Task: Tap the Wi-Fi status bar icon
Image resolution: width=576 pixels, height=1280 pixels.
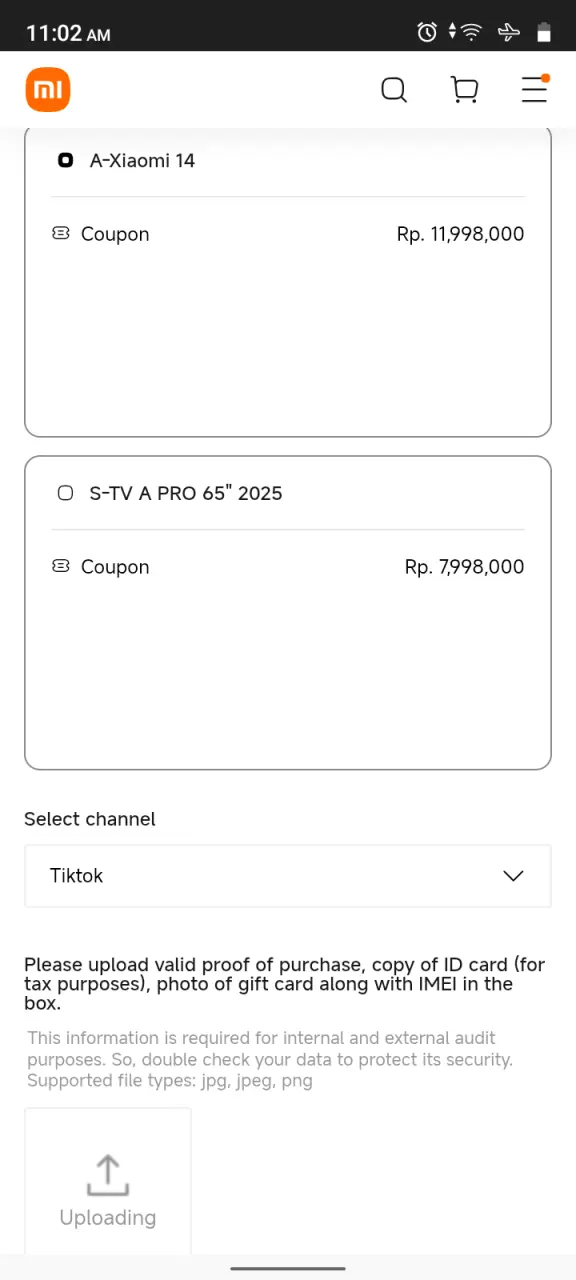Action: [x=472, y=32]
